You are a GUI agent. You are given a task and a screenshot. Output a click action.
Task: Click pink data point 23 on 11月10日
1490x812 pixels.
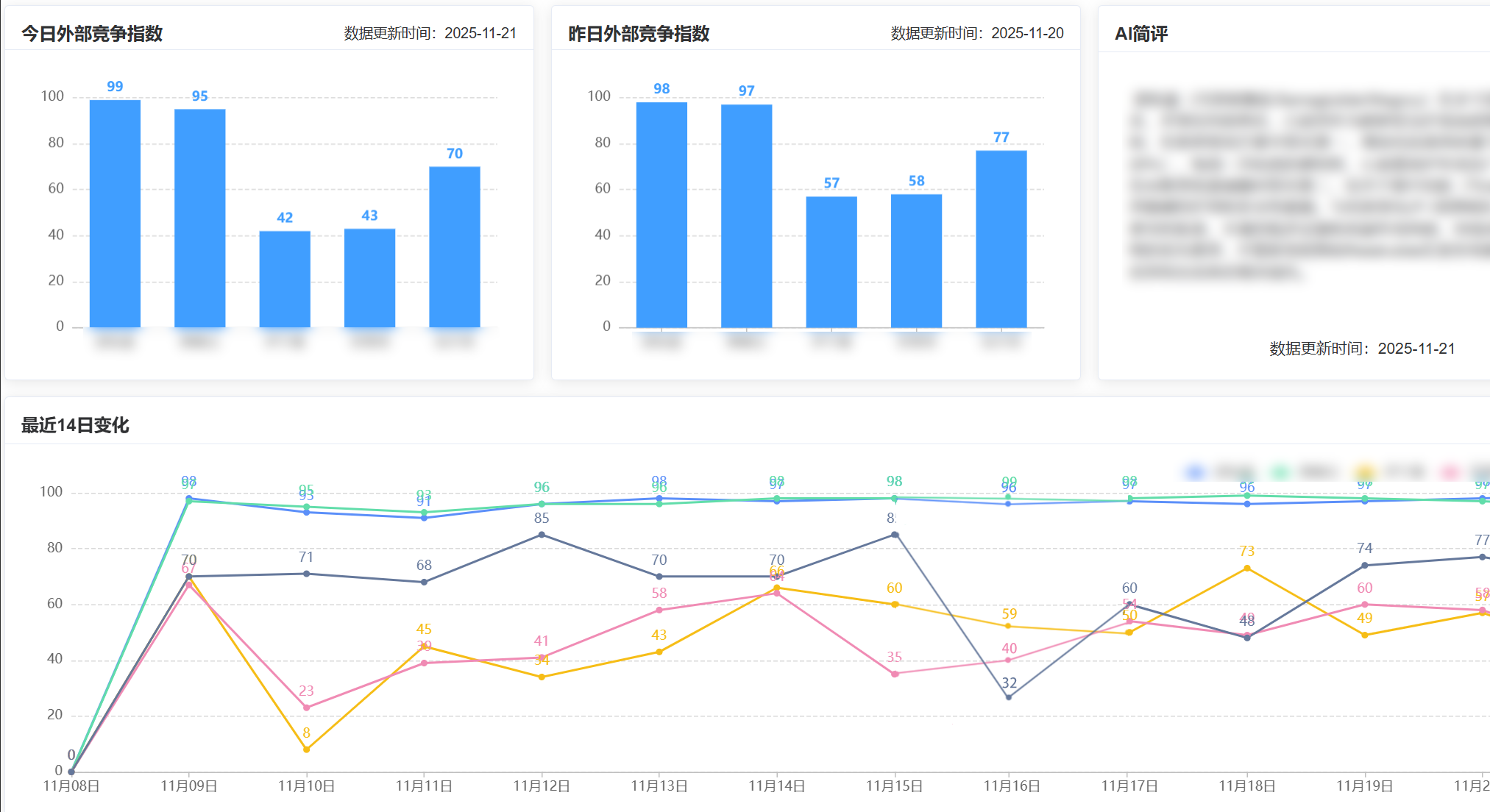click(x=306, y=708)
